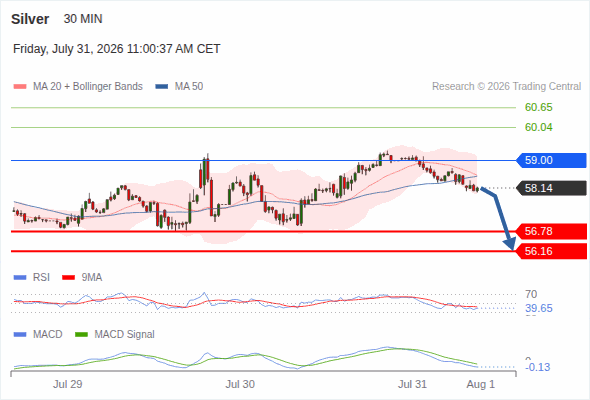
Task: Click the 56.78 red support price tag
Action: pos(551,231)
